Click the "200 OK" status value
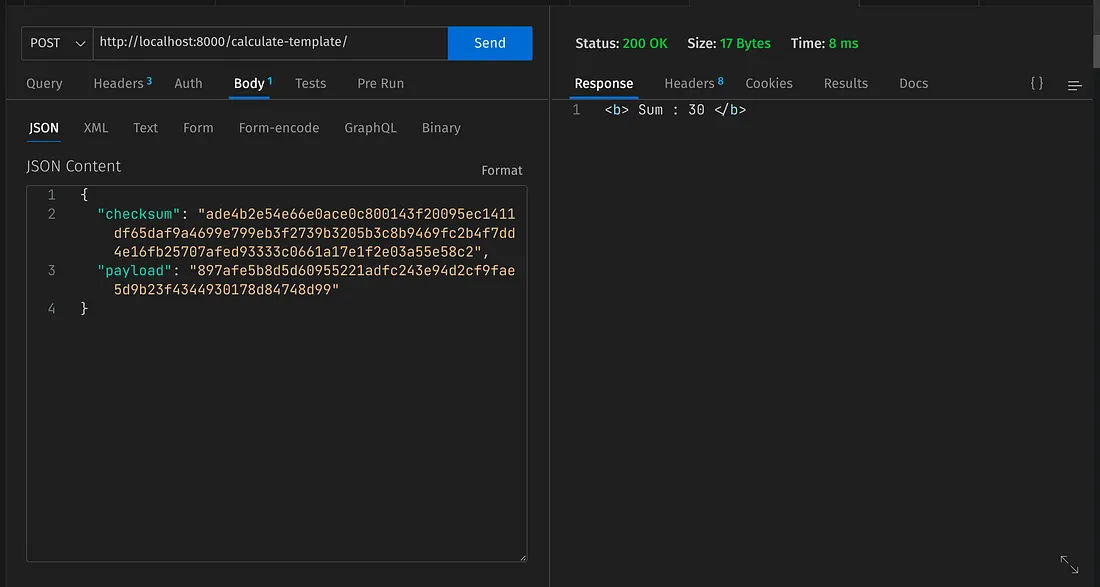1100x587 pixels. click(x=645, y=43)
